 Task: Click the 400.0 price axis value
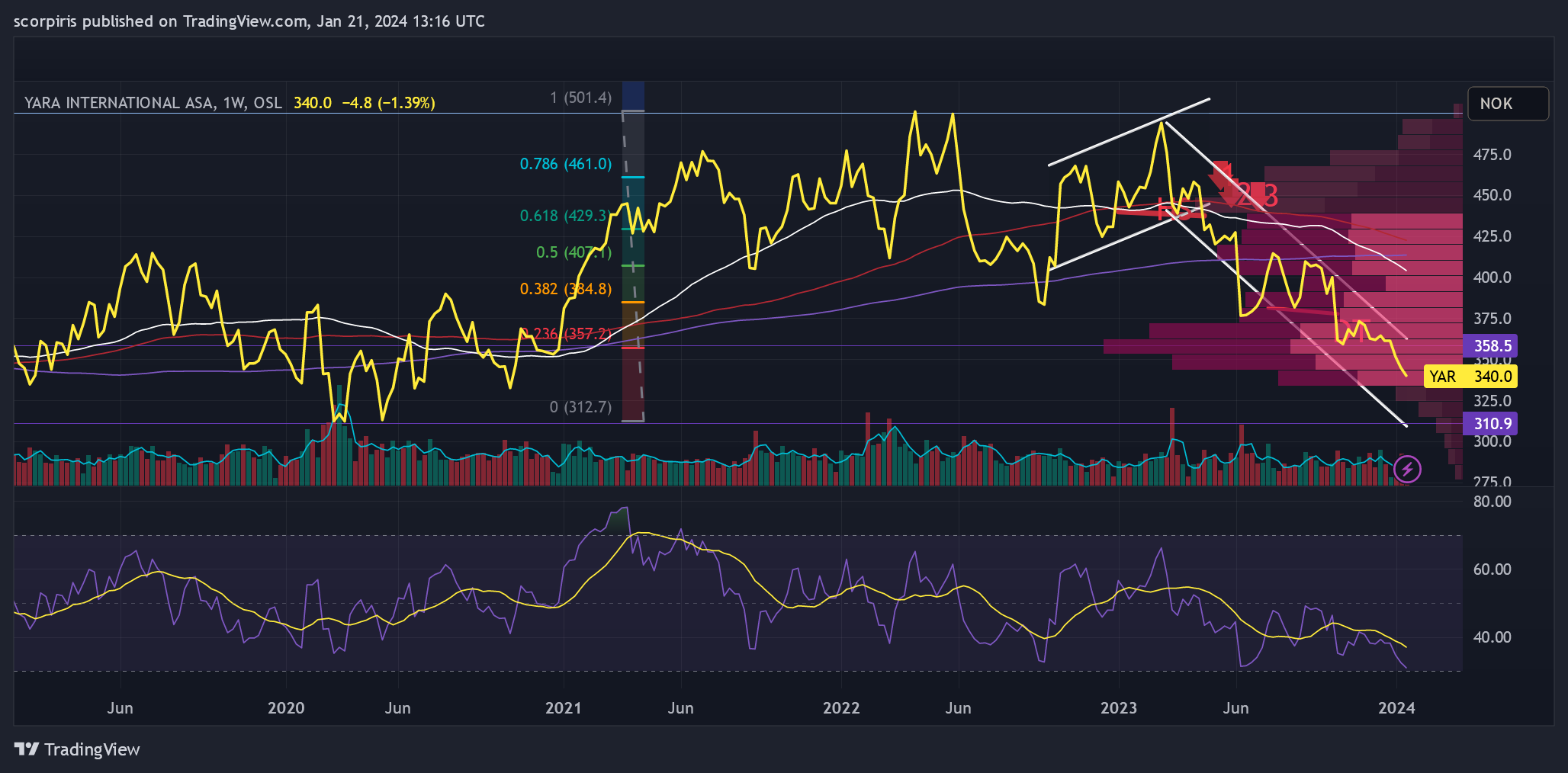click(x=1492, y=277)
